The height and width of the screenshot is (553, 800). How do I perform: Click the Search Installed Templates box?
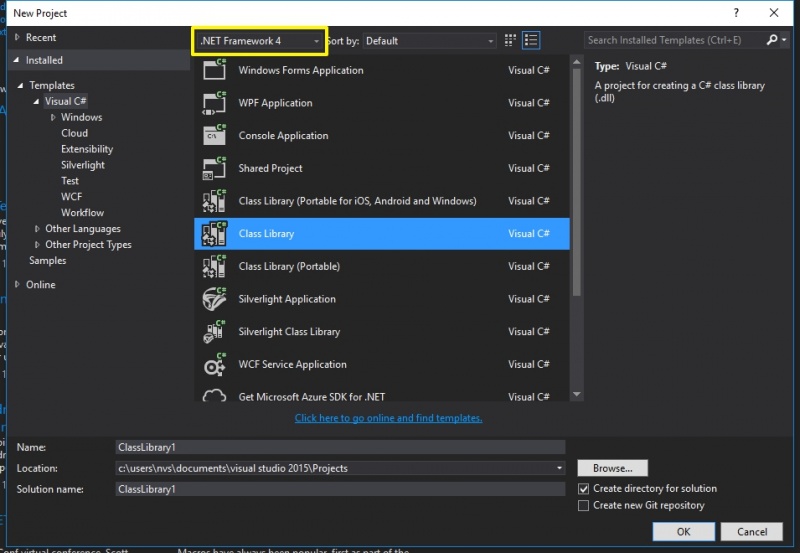674,40
